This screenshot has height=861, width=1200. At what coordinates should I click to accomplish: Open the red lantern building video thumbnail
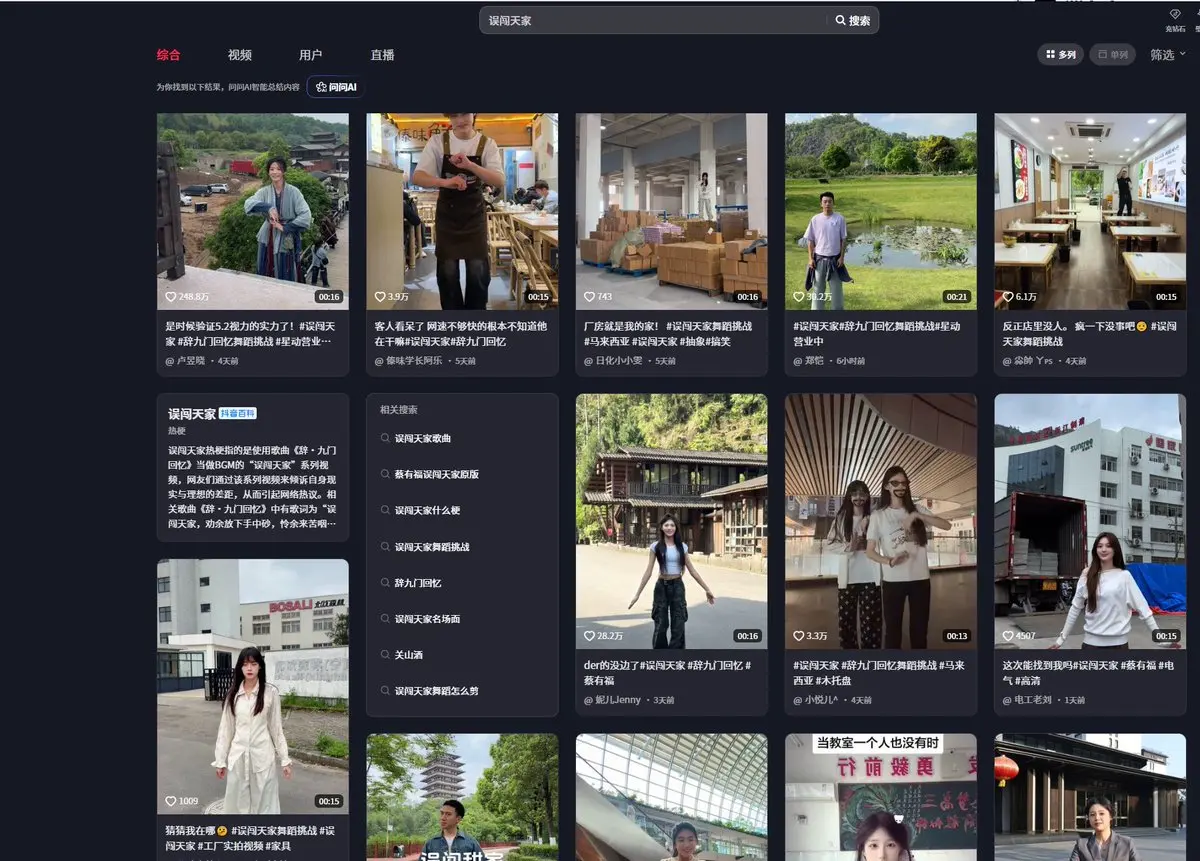(1090, 797)
